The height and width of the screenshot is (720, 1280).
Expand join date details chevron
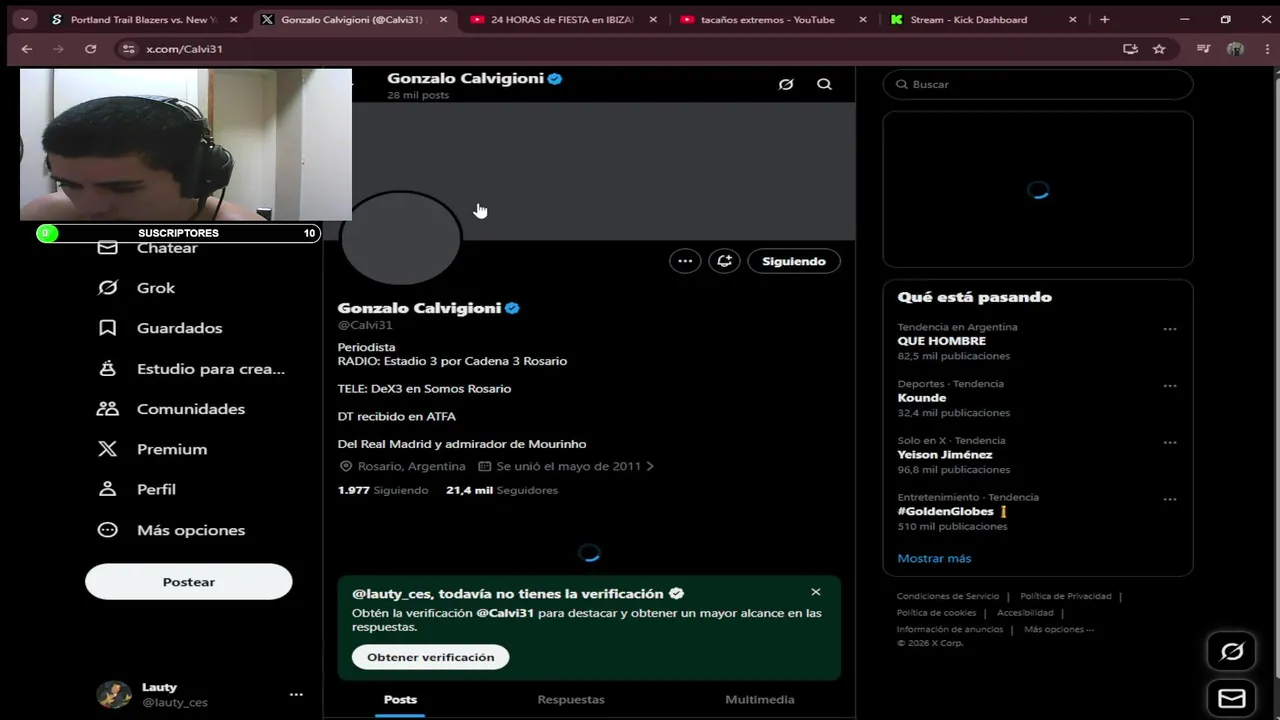(650, 466)
